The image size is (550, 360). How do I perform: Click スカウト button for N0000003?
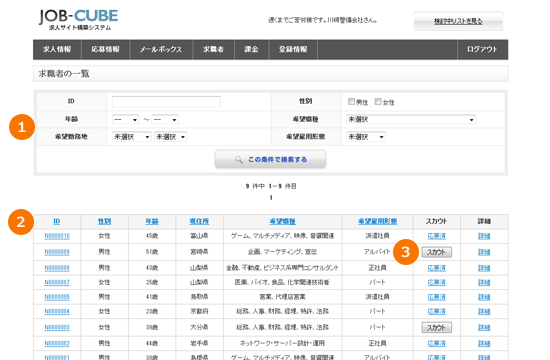437,328
